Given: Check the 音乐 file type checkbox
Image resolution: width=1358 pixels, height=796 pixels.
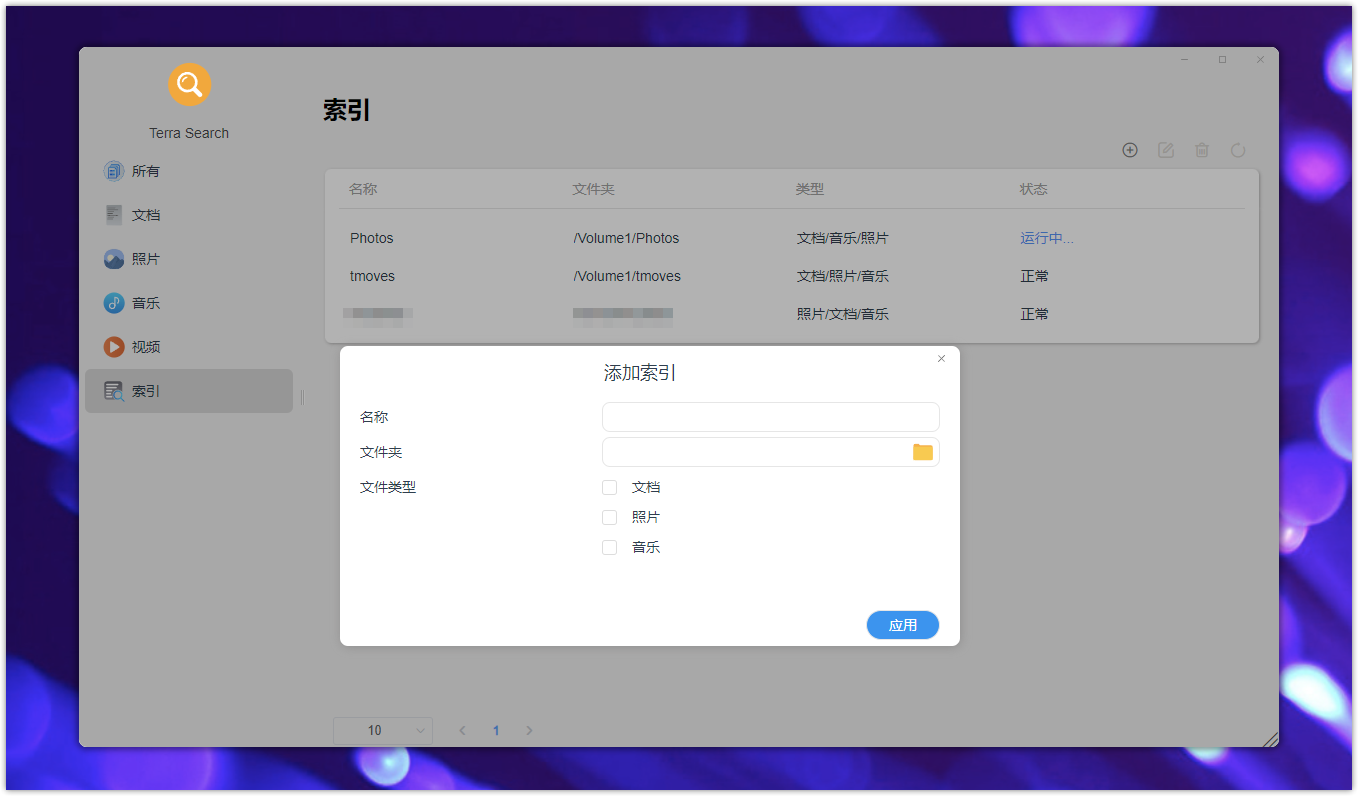Looking at the screenshot, I should coord(609,547).
